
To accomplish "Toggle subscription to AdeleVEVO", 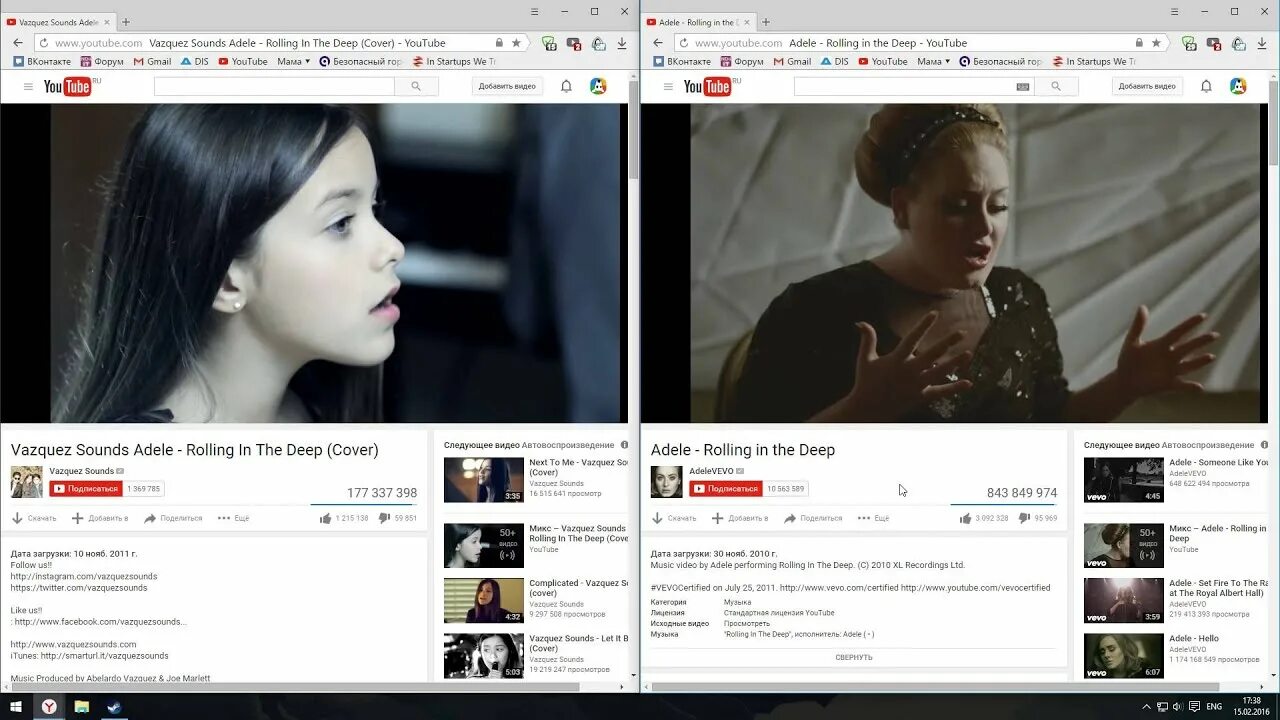I will pyautogui.click(x=726, y=489).
